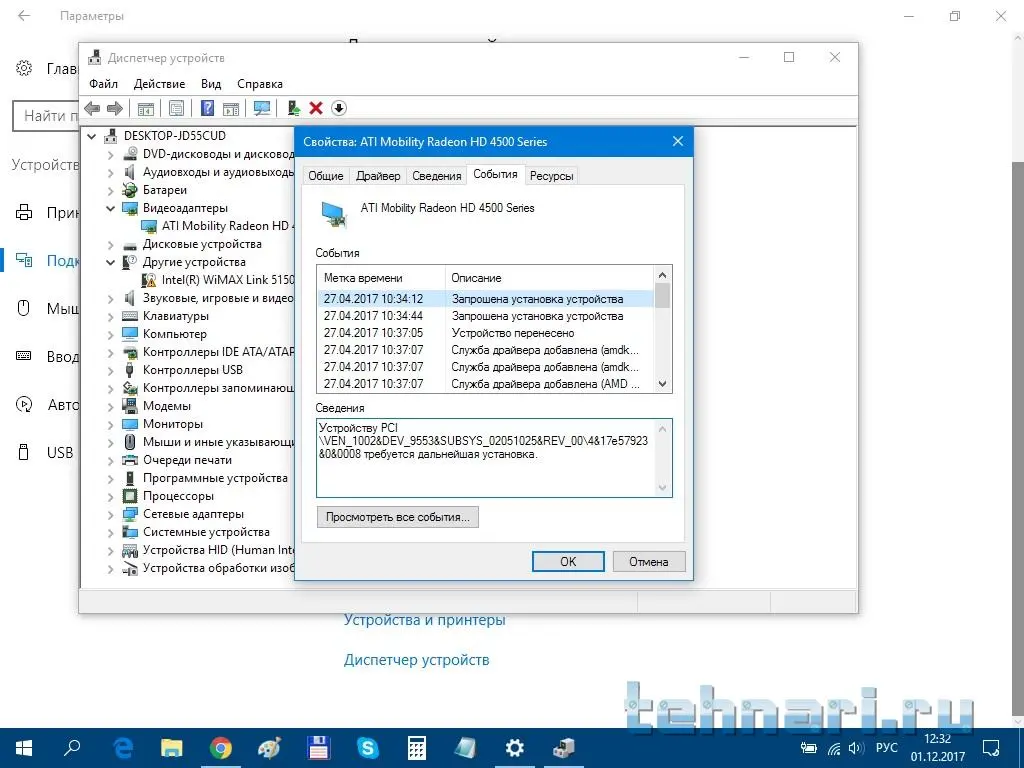Open Microsoft Edge from the taskbar

(123, 747)
